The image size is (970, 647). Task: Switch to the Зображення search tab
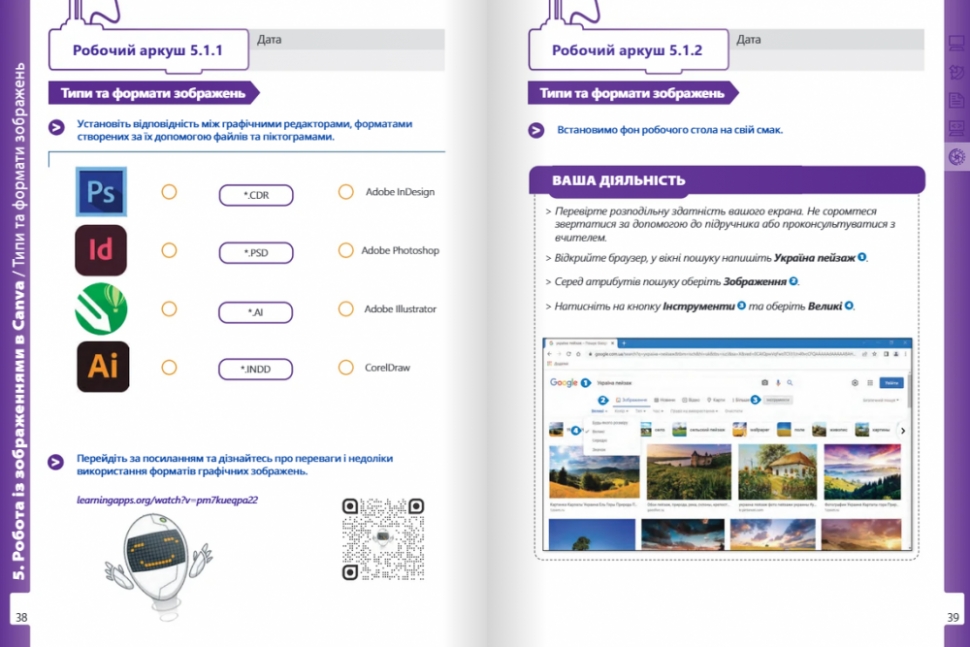[631, 400]
